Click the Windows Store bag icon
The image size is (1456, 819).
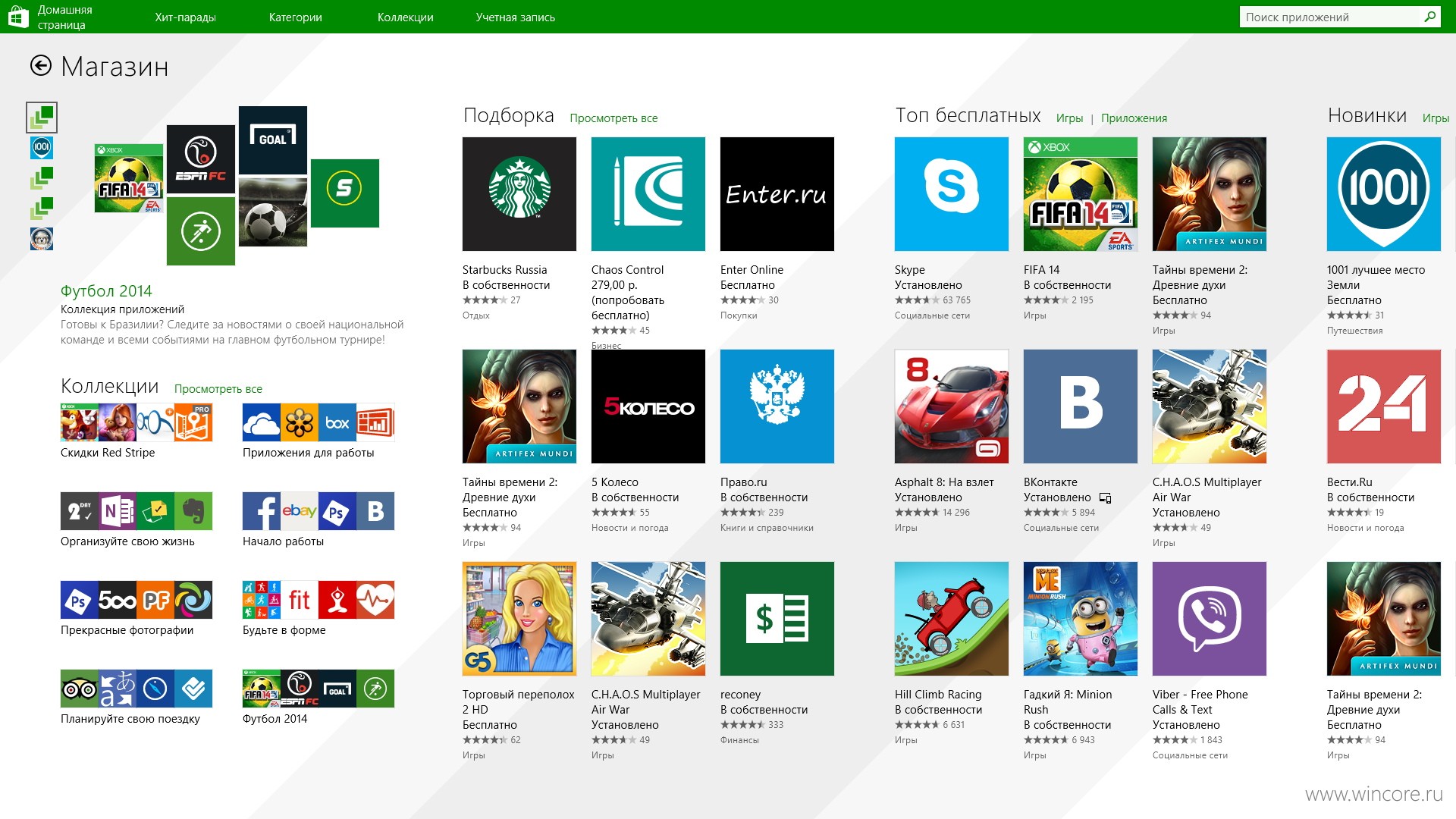point(18,17)
